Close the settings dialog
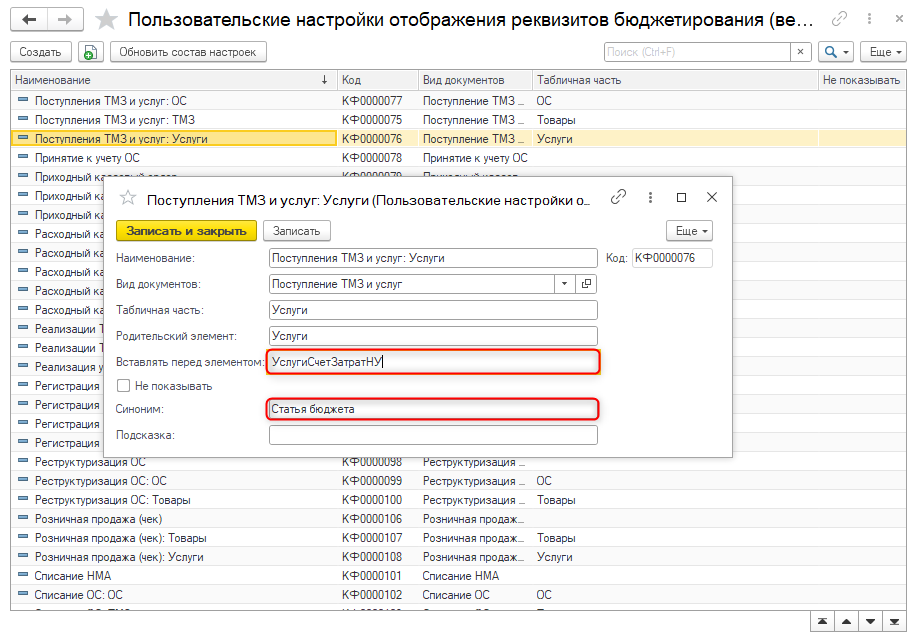The width and height of the screenshot is (917, 638). [x=712, y=198]
